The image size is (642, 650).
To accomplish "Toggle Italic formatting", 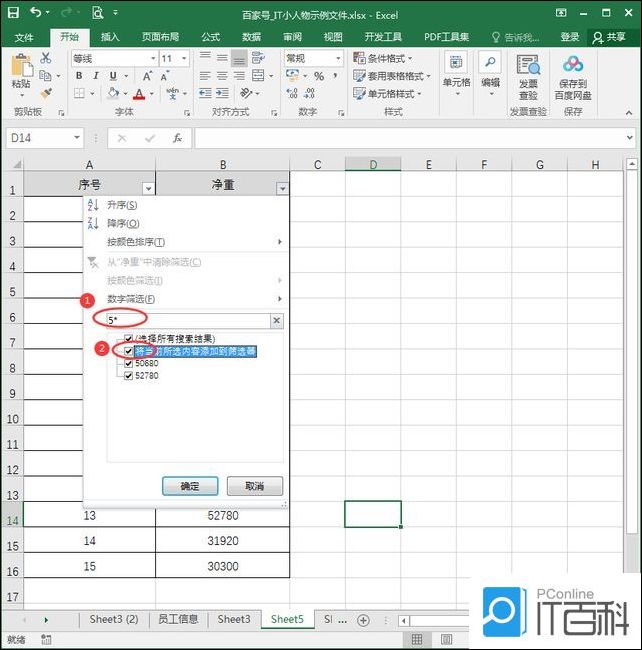I will tap(96, 76).
